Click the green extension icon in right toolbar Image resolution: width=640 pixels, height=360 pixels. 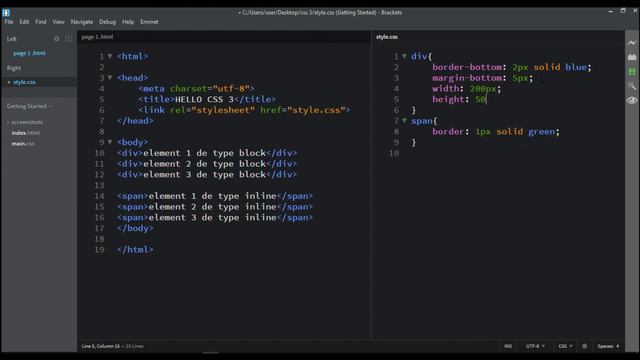point(632,72)
